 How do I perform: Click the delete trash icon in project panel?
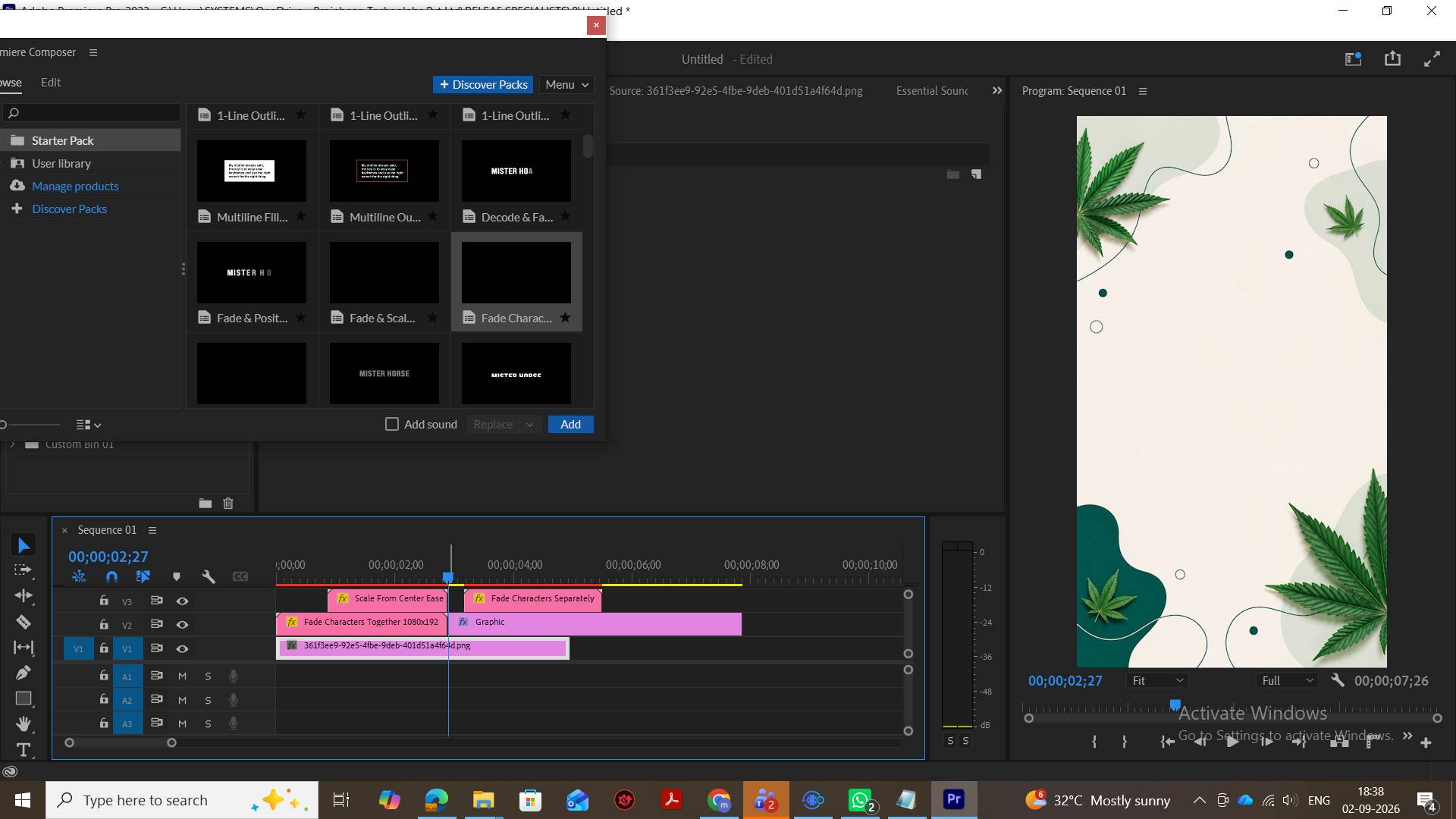[228, 503]
